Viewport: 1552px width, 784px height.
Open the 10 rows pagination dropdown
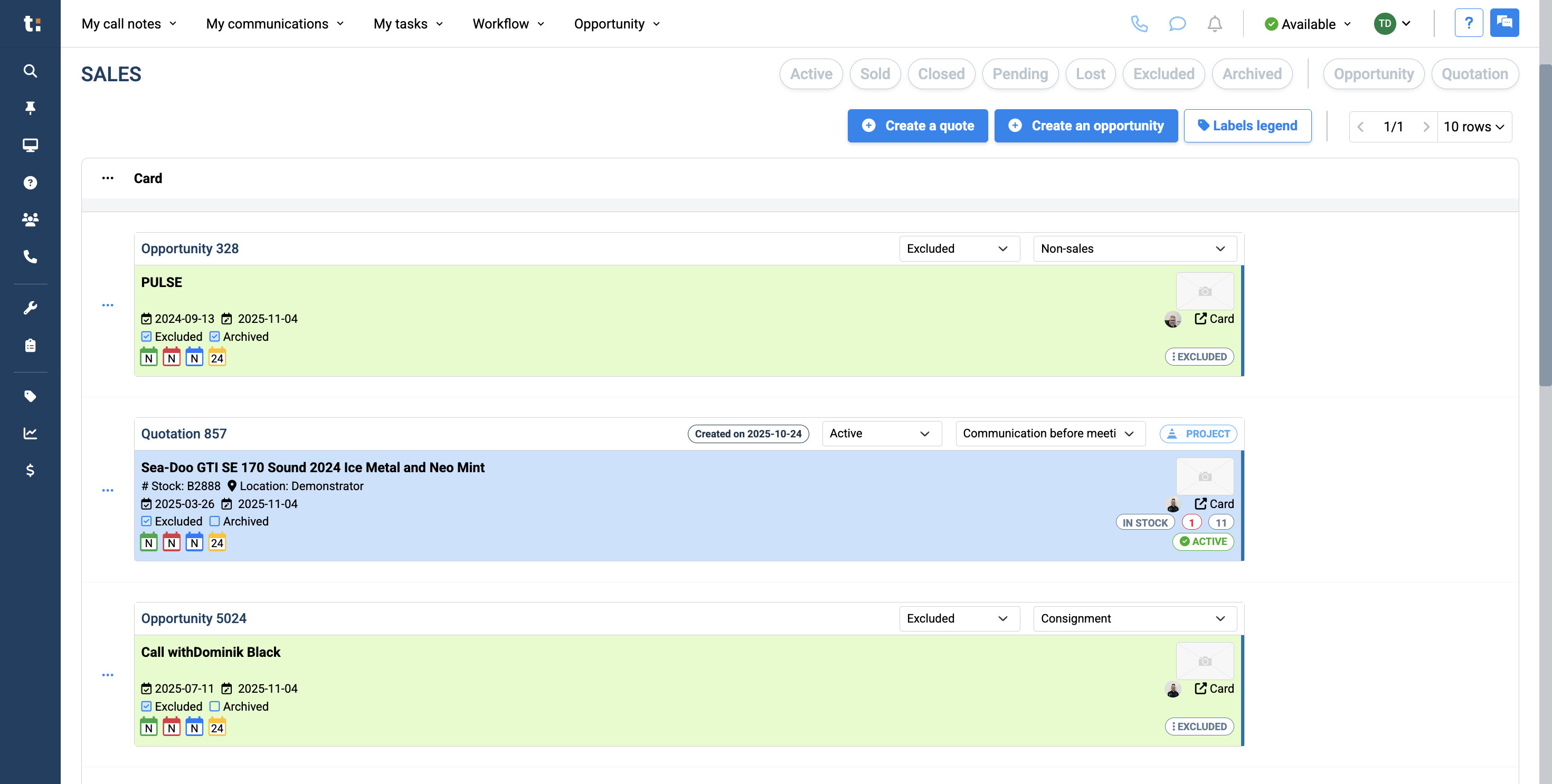[1473, 127]
